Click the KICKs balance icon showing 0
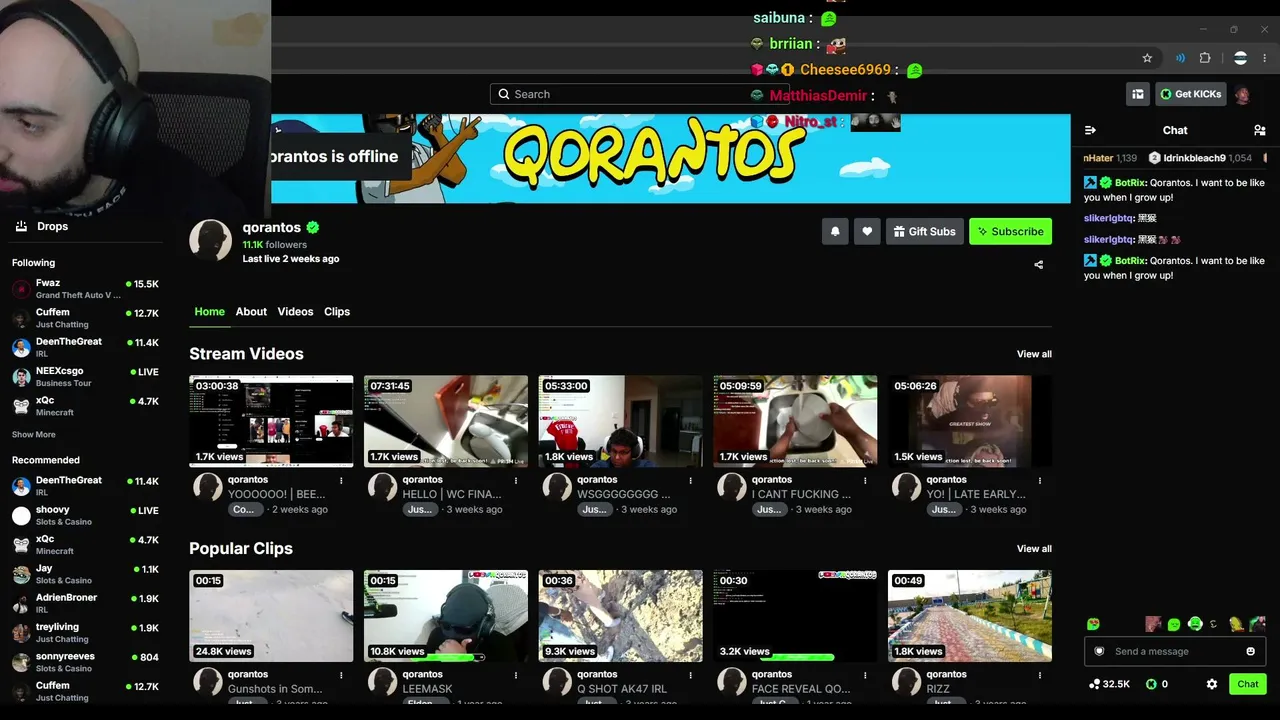Image resolution: width=1280 pixels, height=720 pixels. pos(1151,684)
